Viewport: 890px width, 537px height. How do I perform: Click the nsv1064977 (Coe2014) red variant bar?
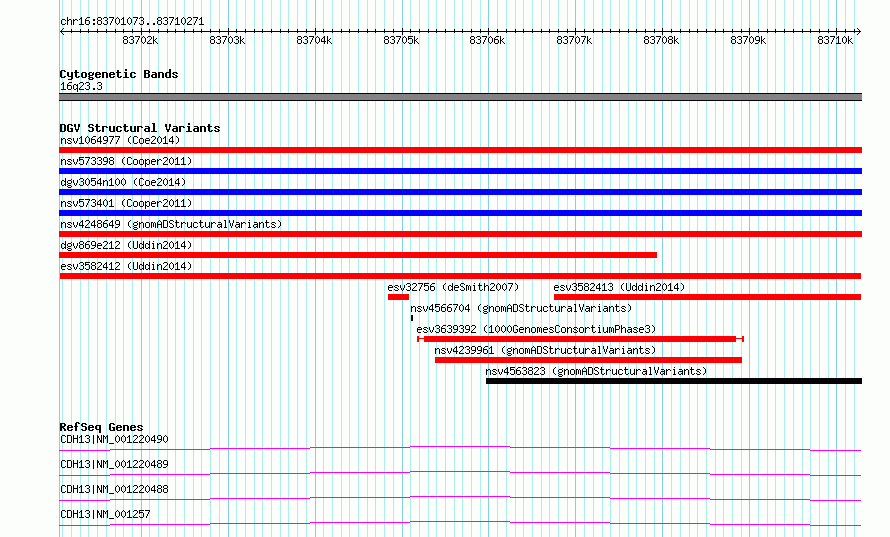pos(460,150)
